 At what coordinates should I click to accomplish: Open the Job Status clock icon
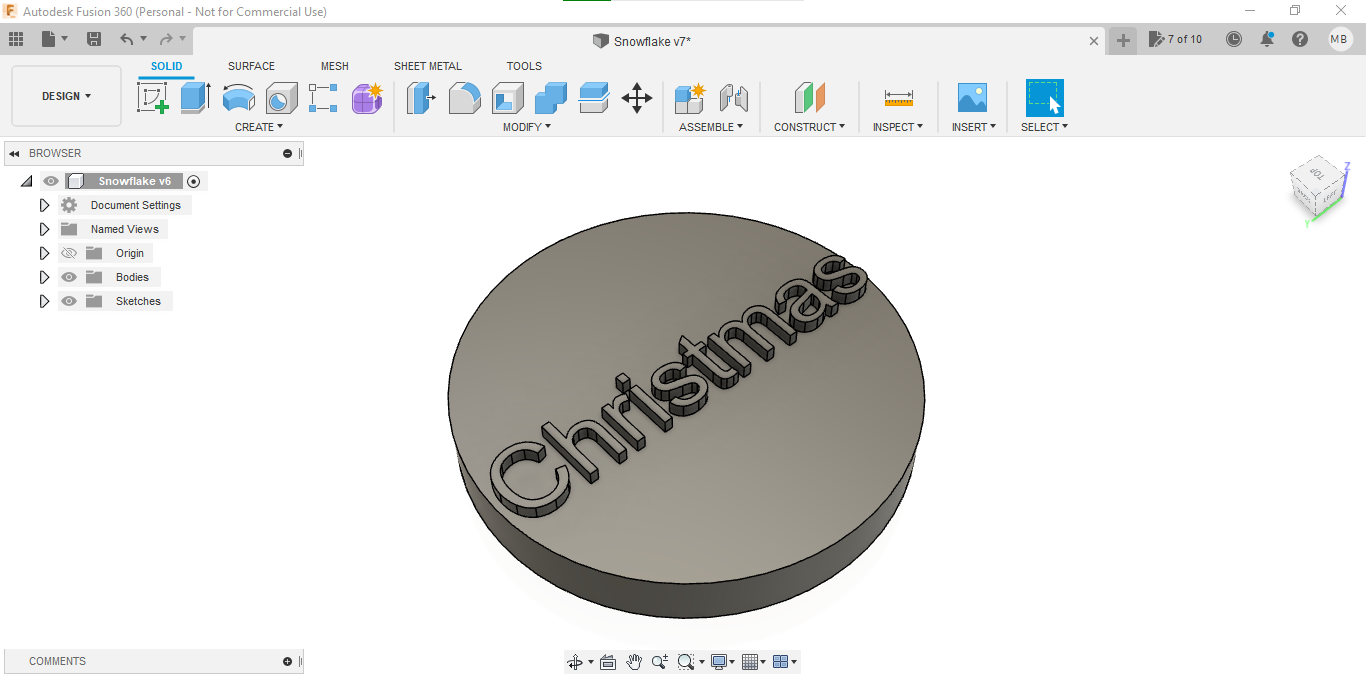(1234, 39)
